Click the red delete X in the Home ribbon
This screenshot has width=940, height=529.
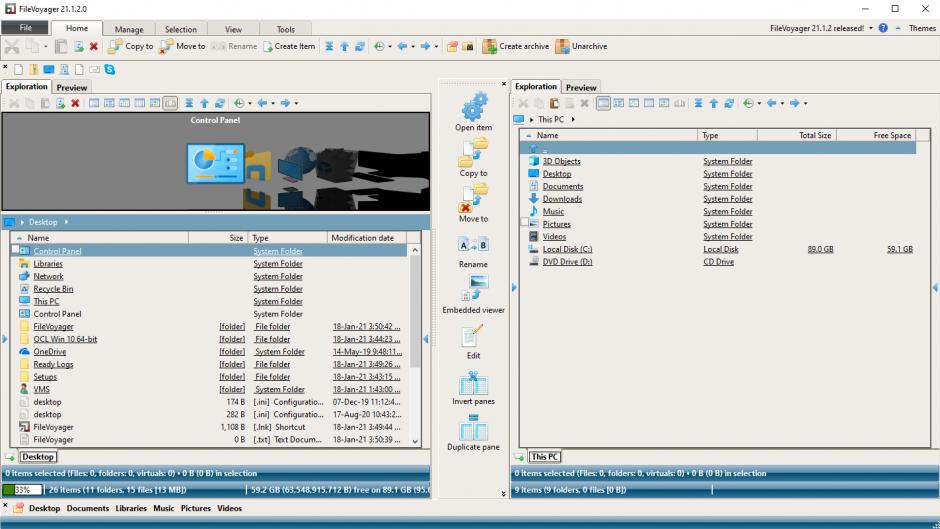point(94,46)
